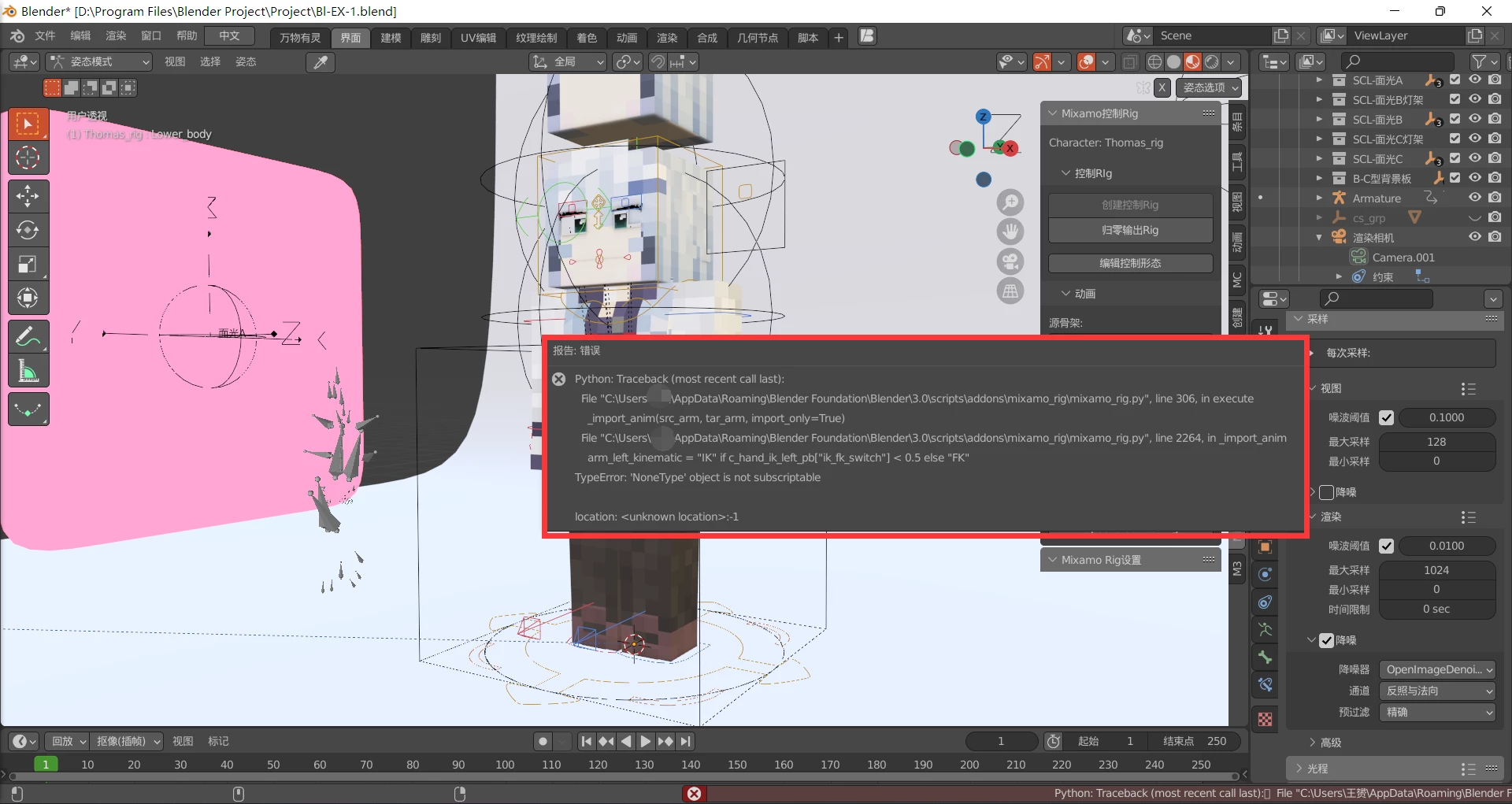1512x804 pixels.
Task: Open the Bone properties tab
Action: (x=1265, y=658)
